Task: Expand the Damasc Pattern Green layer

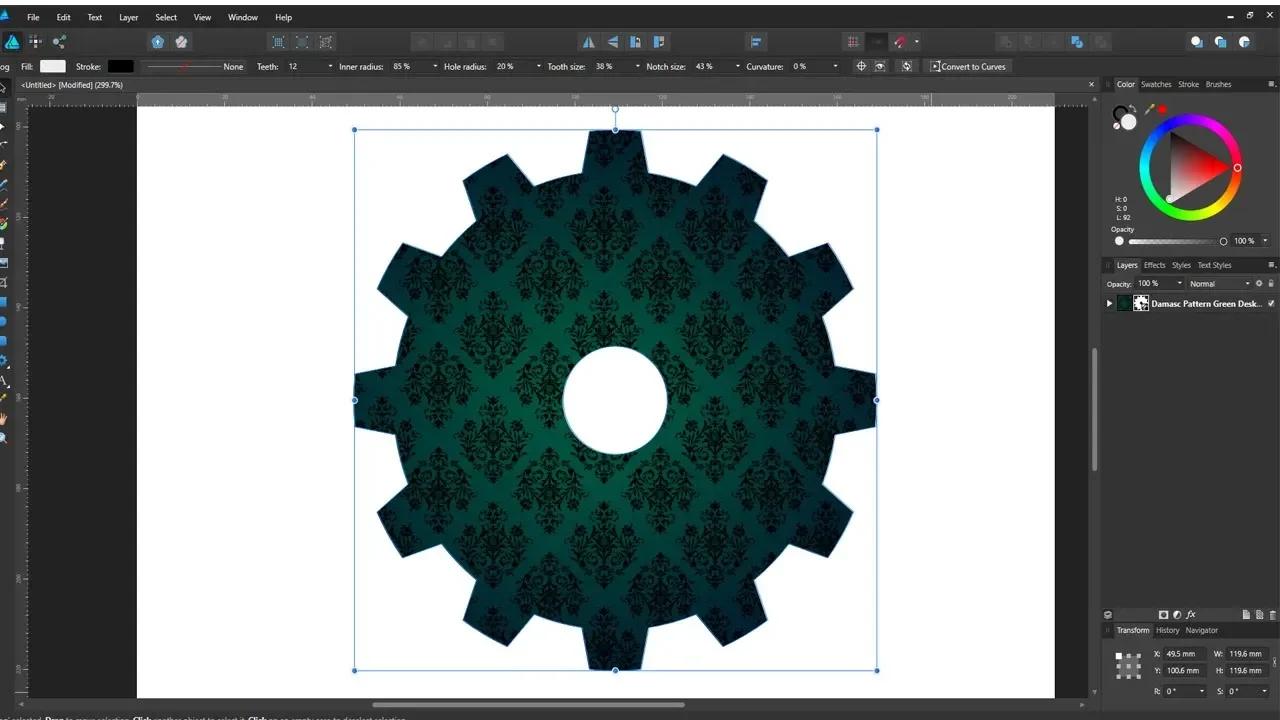Action: [x=1110, y=303]
